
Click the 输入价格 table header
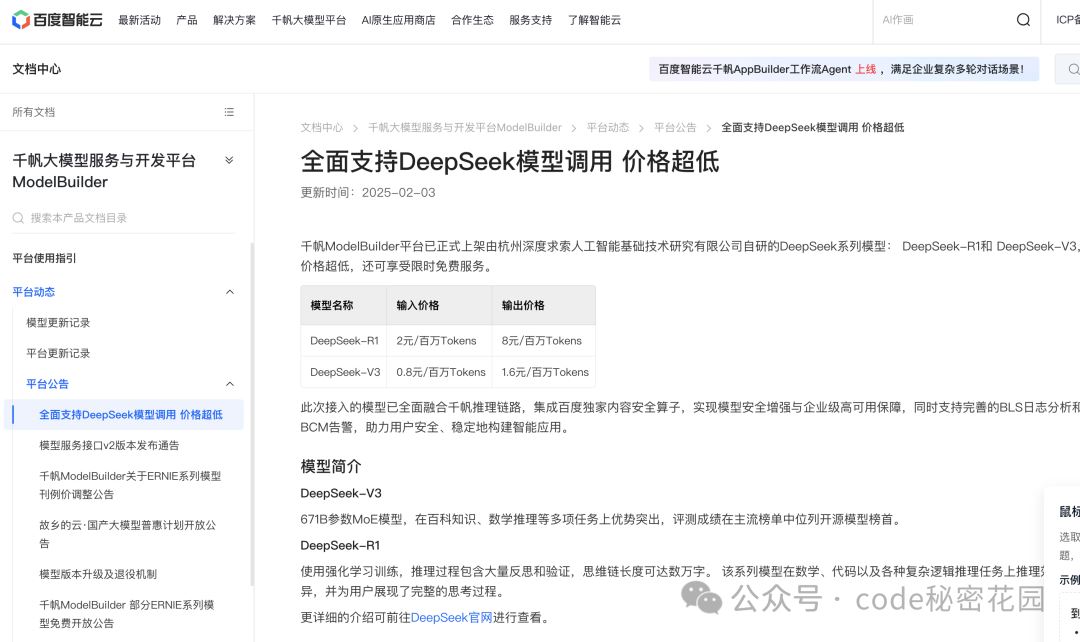click(x=439, y=305)
